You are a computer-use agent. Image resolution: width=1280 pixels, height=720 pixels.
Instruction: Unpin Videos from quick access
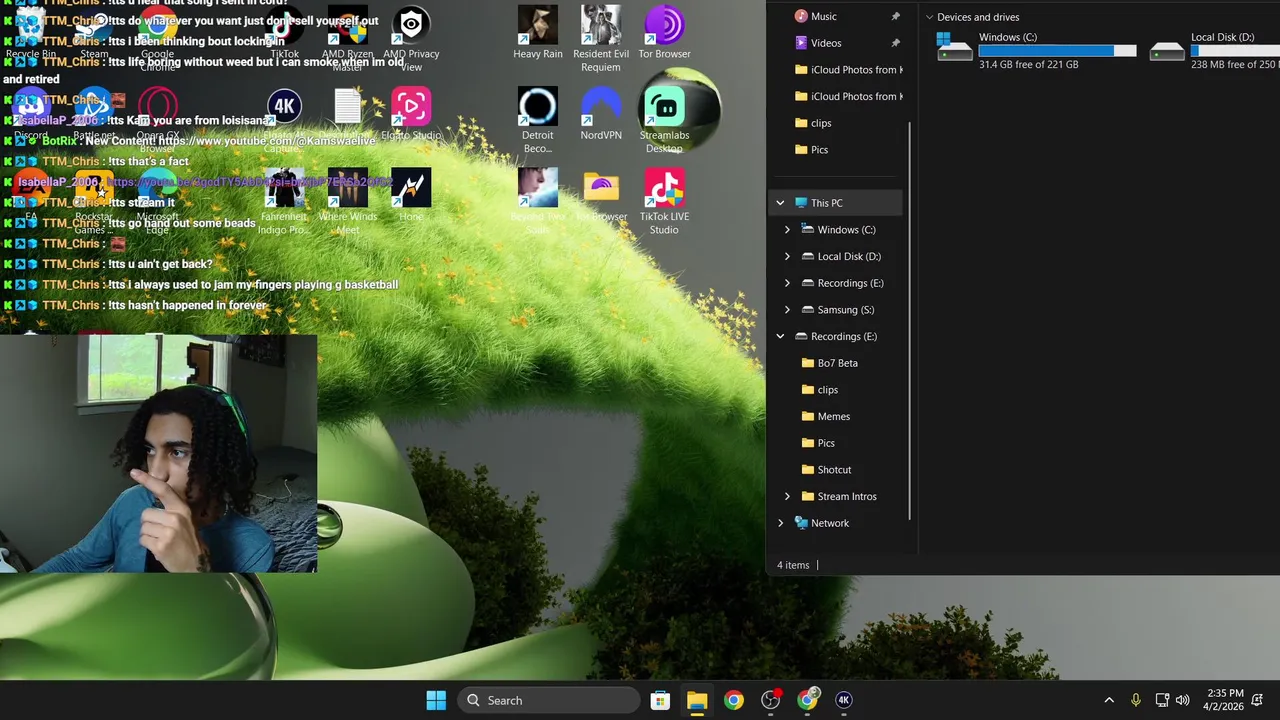[x=895, y=43]
